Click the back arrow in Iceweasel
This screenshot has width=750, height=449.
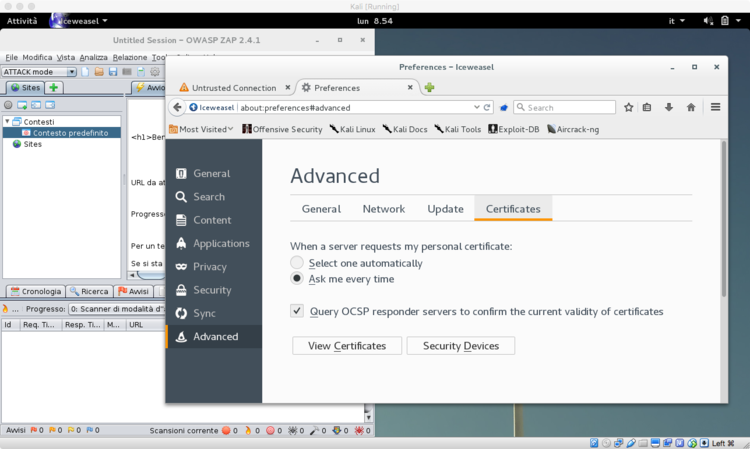pos(177,107)
